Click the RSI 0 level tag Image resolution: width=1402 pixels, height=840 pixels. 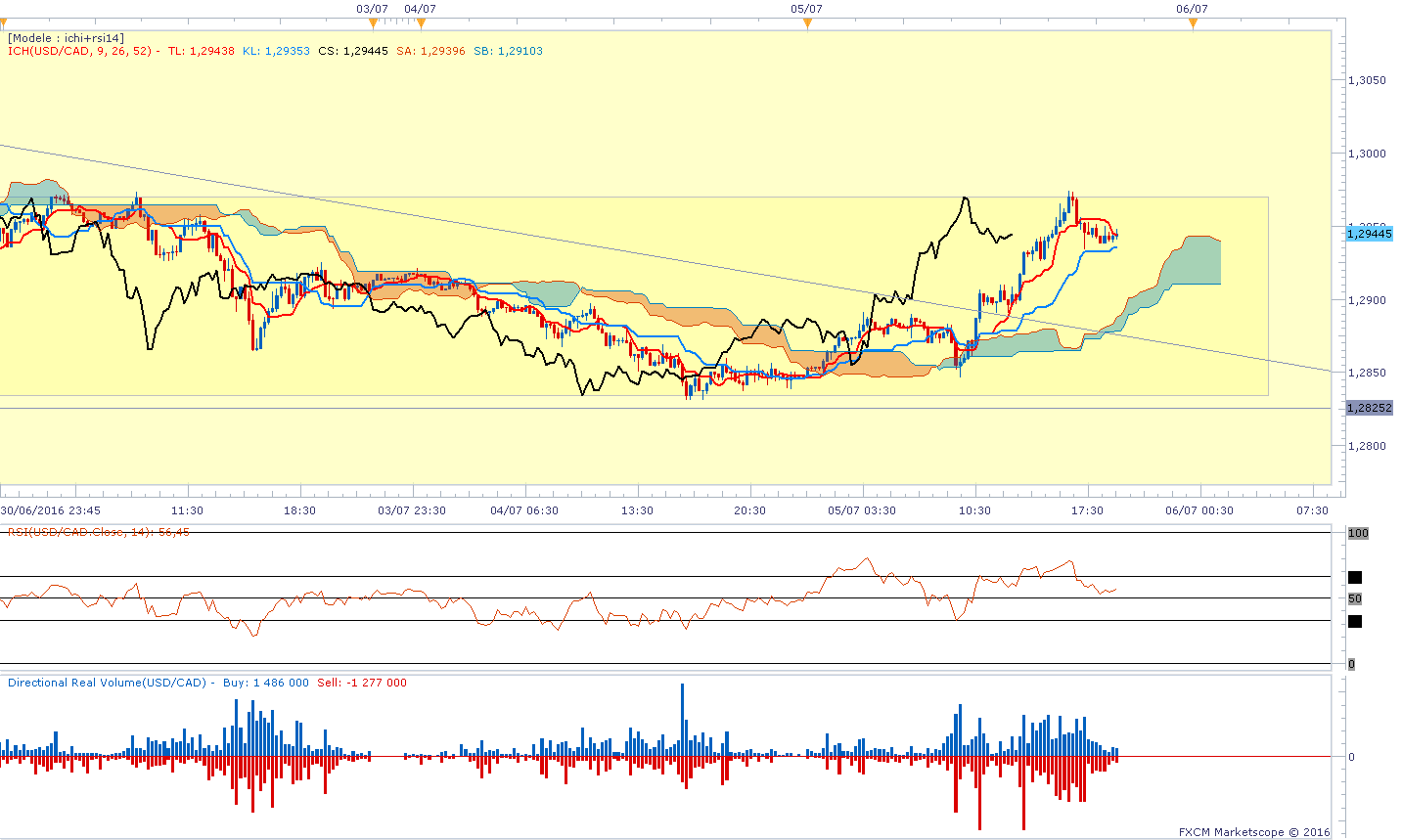click(1351, 664)
